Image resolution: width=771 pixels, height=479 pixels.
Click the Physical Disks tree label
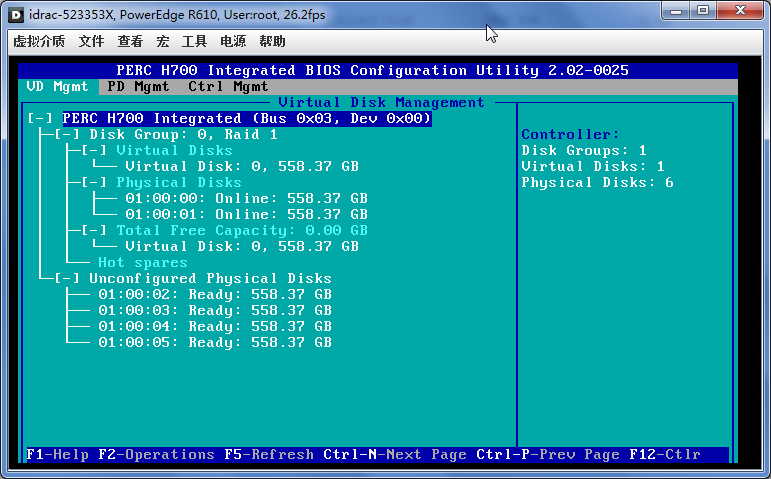[x=179, y=182]
